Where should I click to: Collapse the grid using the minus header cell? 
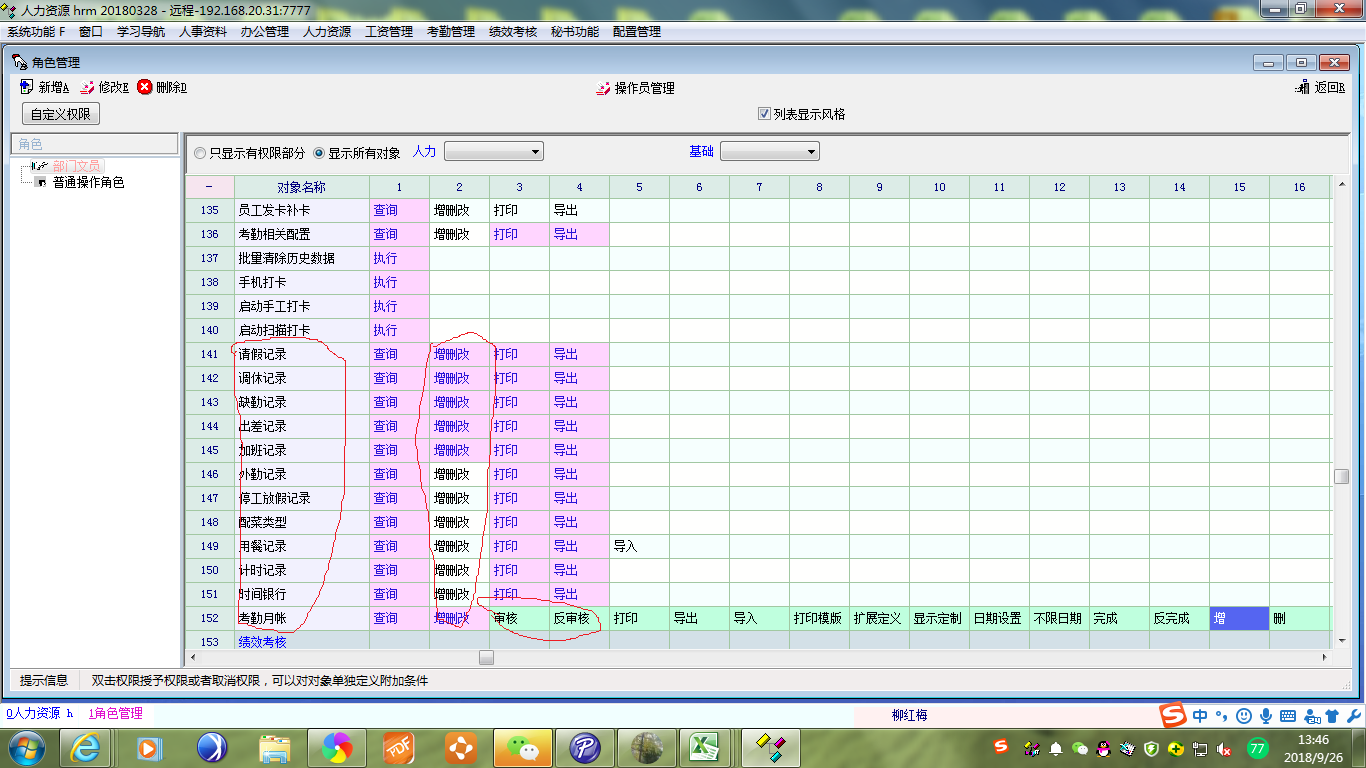coord(209,187)
